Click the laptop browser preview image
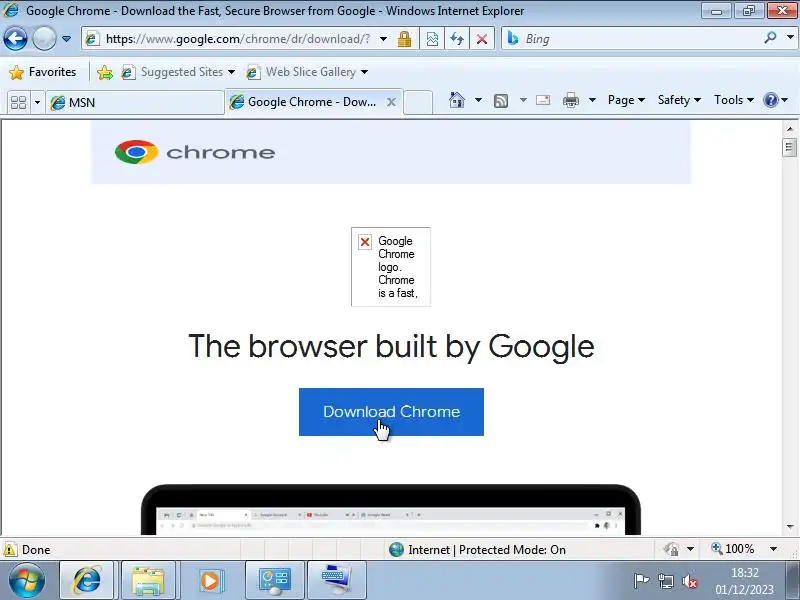 click(x=391, y=510)
